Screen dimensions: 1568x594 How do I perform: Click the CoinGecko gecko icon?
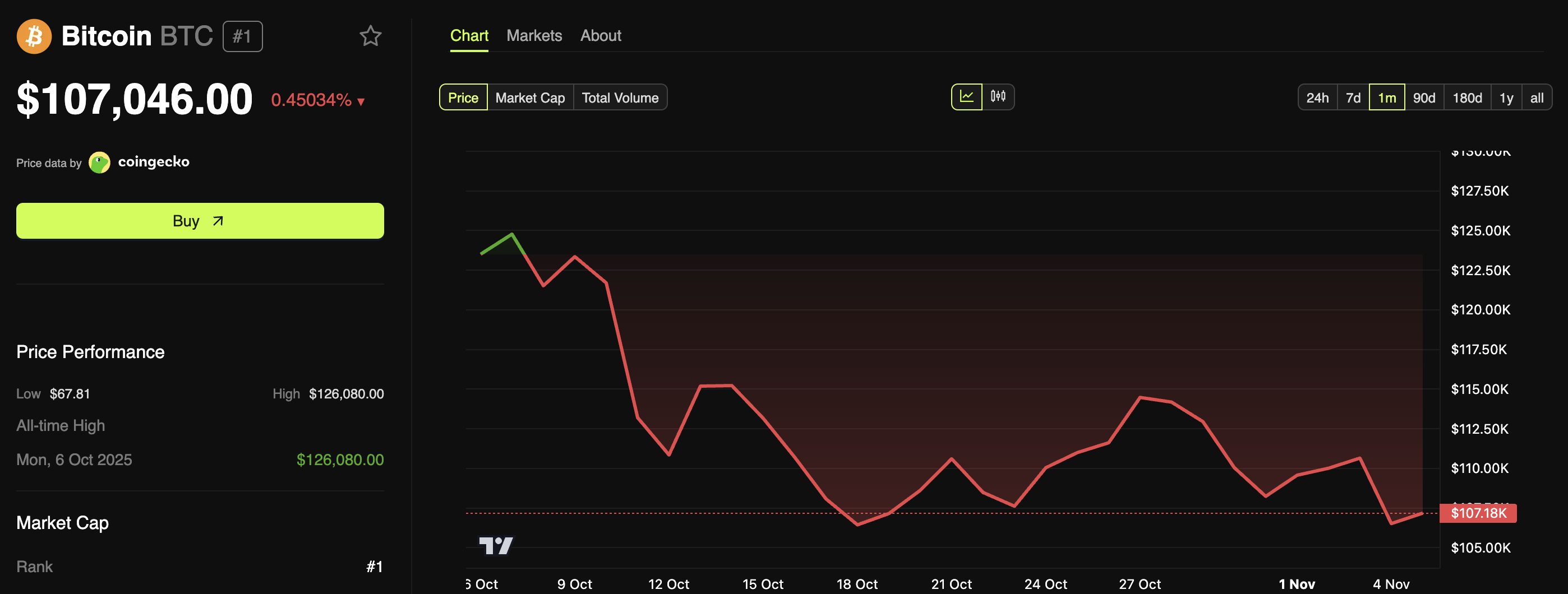click(99, 162)
